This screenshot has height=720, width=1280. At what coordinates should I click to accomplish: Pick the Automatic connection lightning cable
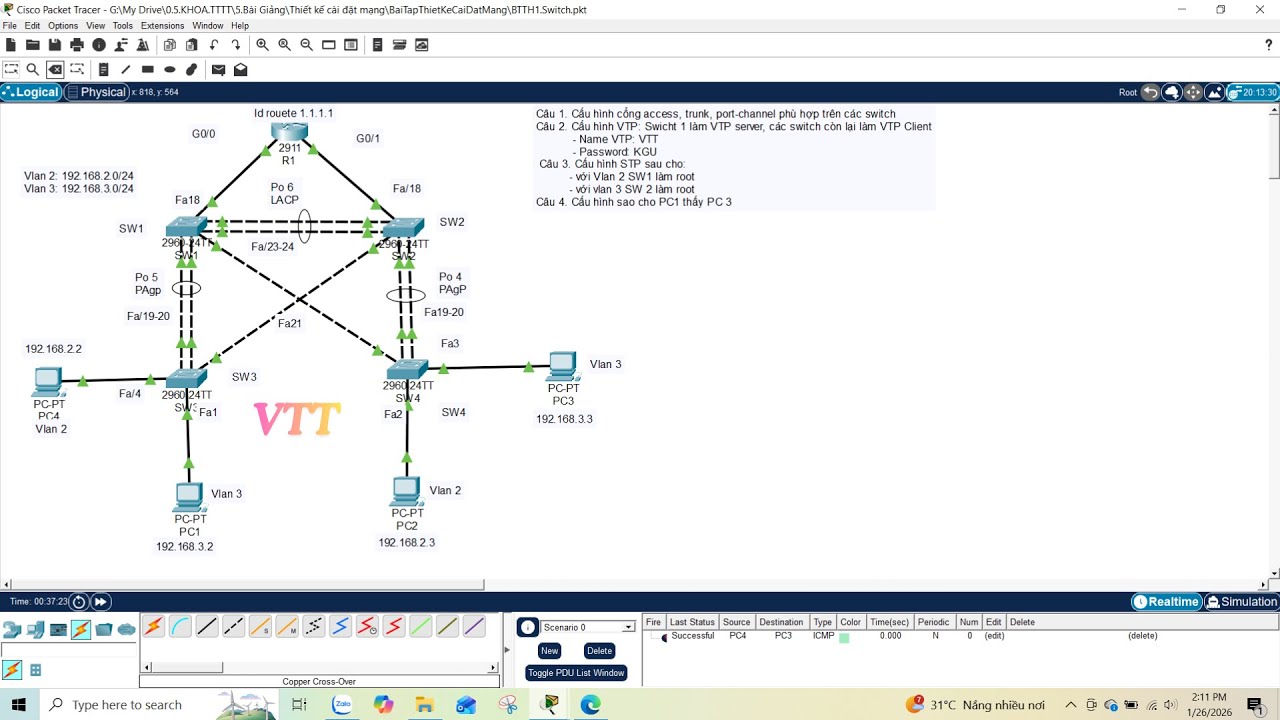pos(153,627)
